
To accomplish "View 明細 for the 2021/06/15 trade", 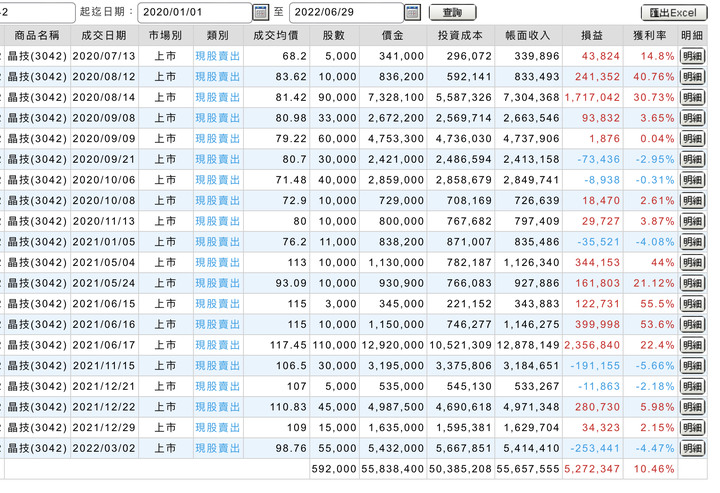I will [x=692, y=304].
